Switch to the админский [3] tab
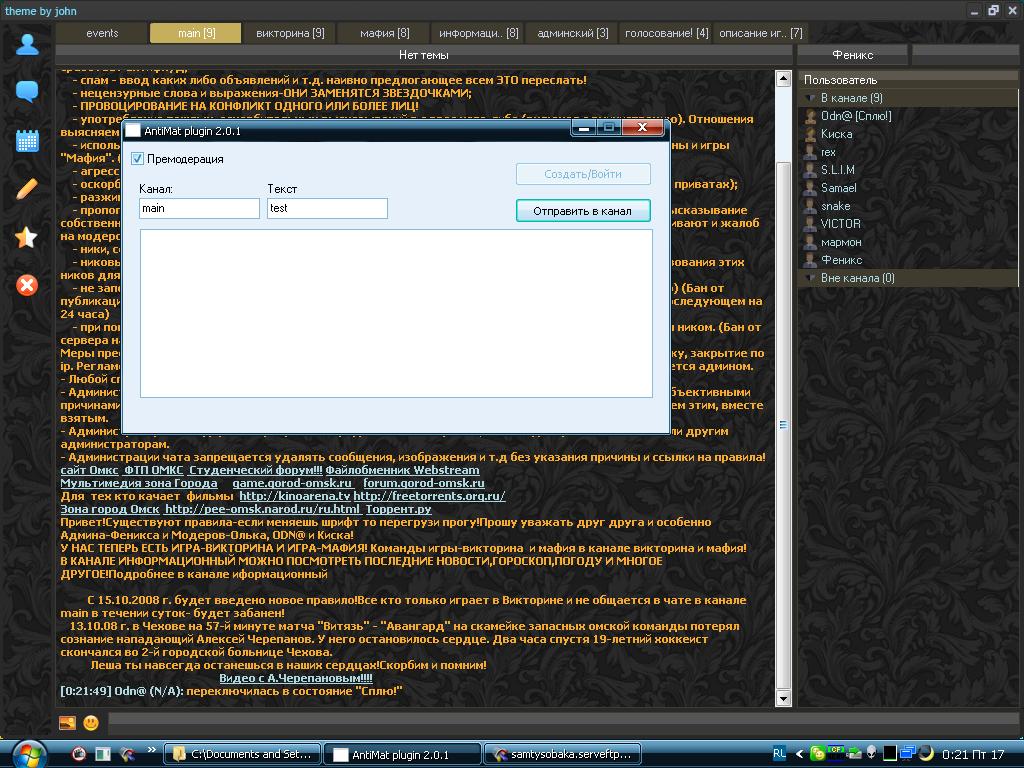Screen dimensions: 1024x768 572,33
